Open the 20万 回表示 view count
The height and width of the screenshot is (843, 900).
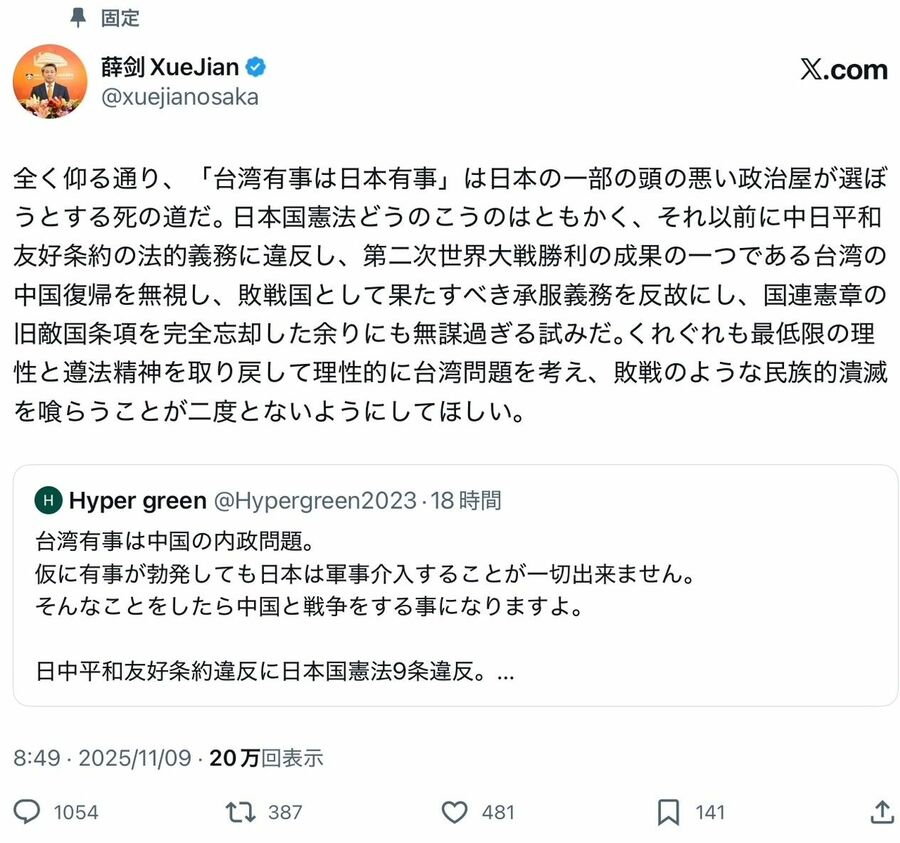(x=266, y=758)
